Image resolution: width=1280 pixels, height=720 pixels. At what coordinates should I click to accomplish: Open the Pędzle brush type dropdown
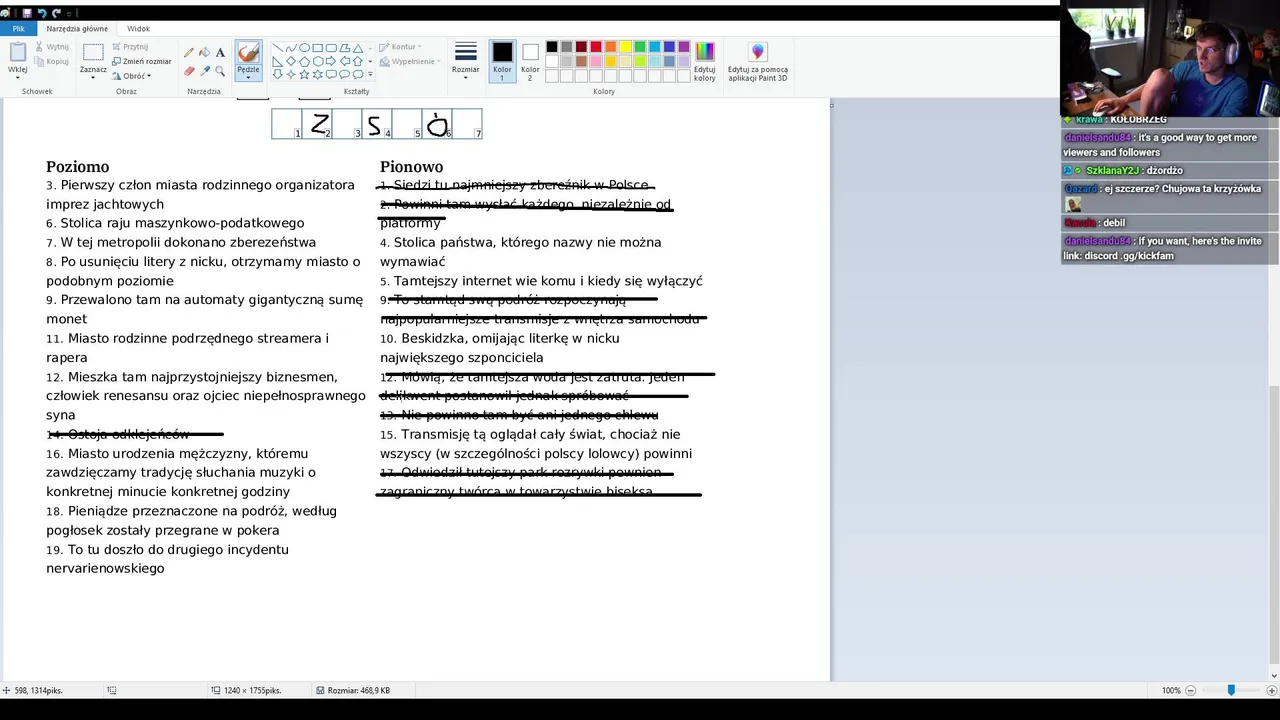coord(248,77)
